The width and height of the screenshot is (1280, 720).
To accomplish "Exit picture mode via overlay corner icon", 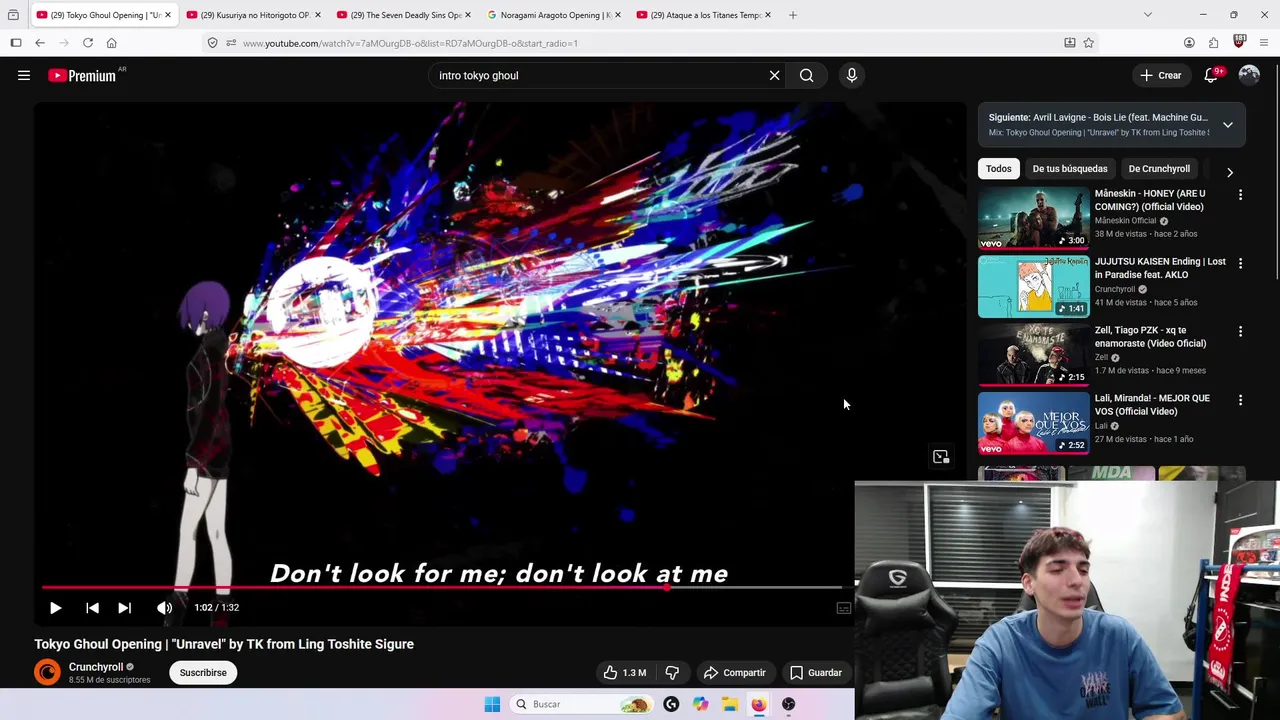I will (x=941, y=457).
